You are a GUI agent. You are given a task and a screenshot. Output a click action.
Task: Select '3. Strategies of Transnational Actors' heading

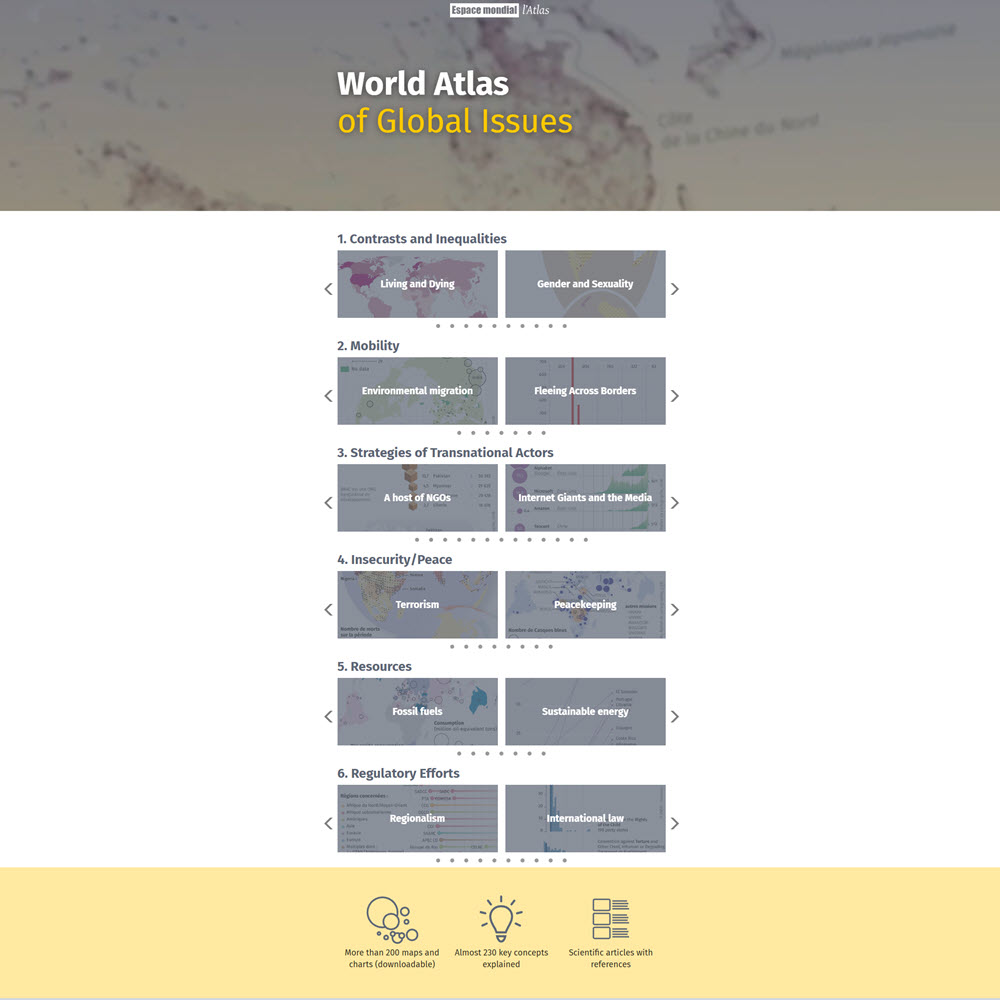(x=445, y=453)
